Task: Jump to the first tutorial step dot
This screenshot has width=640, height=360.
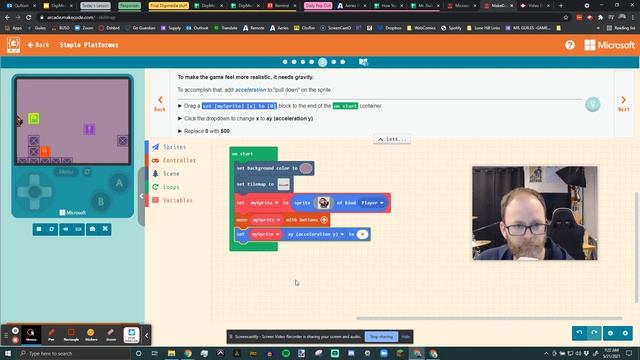Action: [285, 62]
